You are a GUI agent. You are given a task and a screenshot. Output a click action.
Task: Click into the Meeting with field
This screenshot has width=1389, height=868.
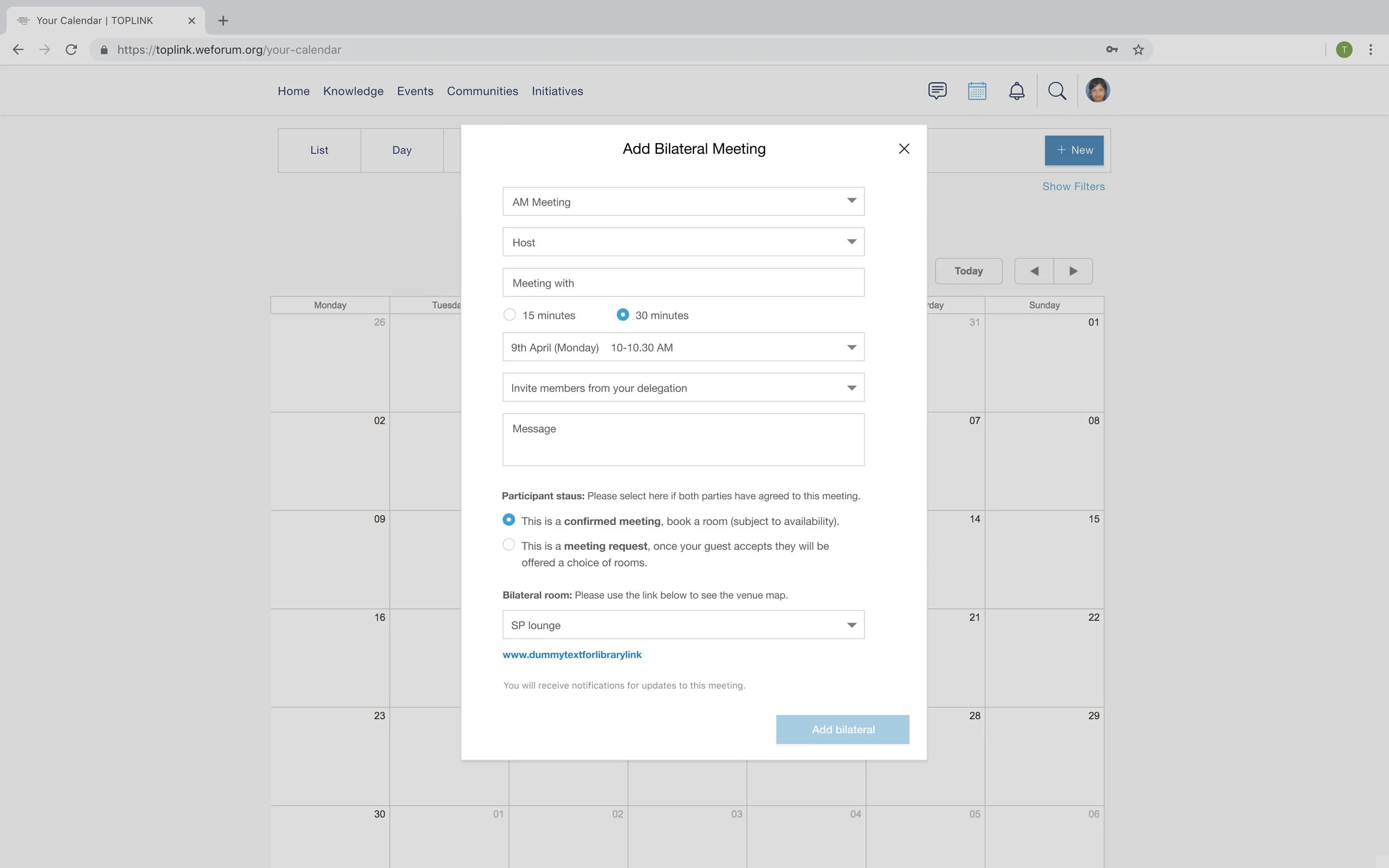[683, 283]
